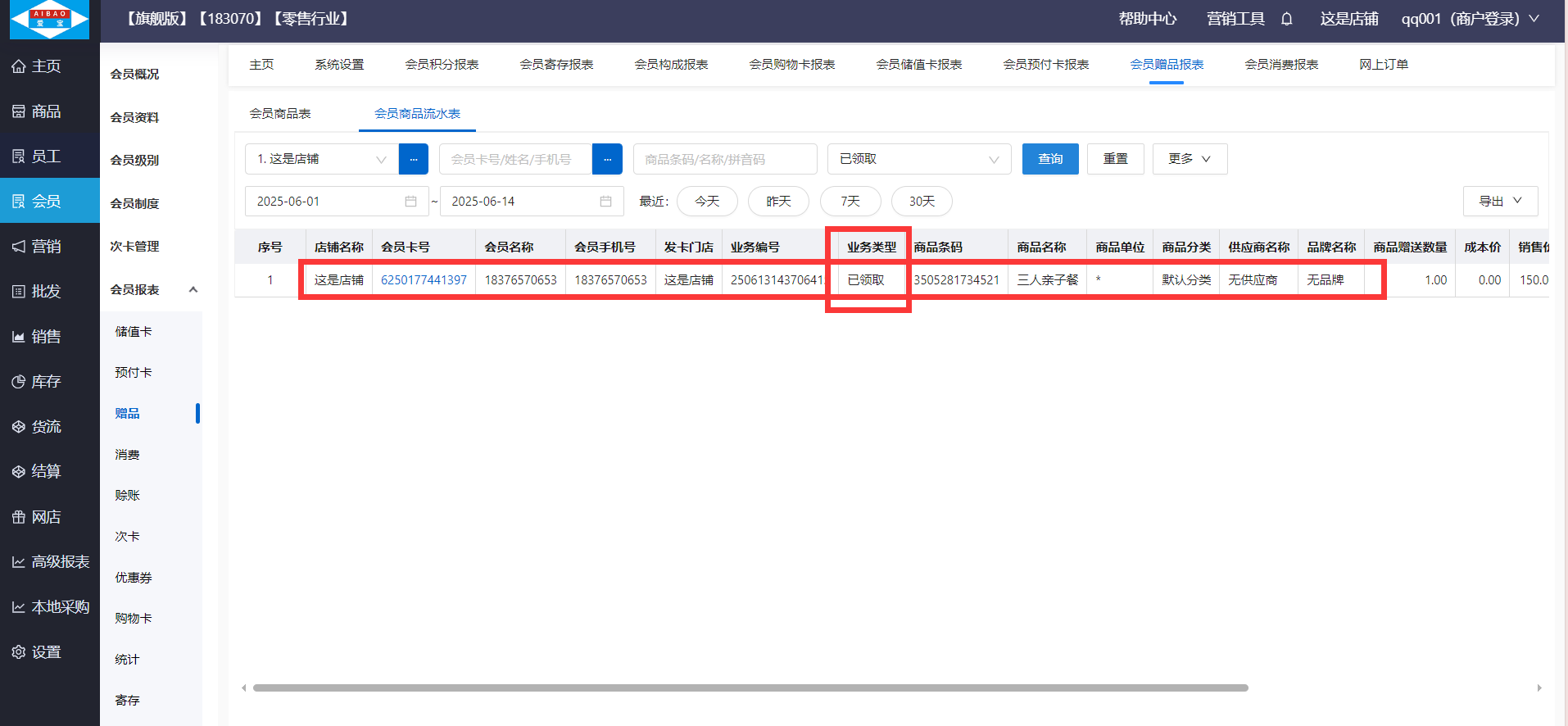Open the 库存 inventory sidebar item
Image resolution: width=1568 pixels, height=726 pixels.
point(37,382)
